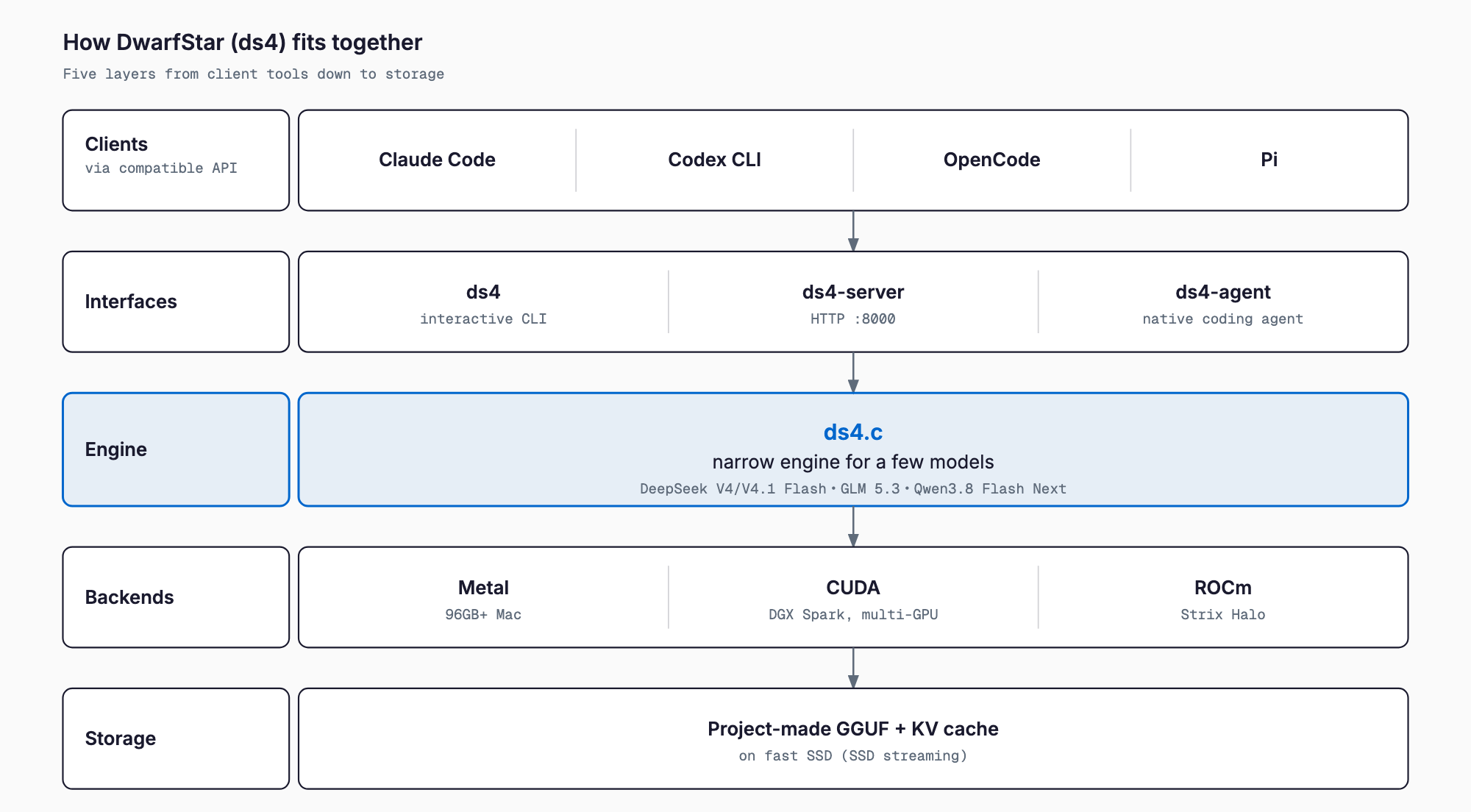The width and height of the screenshot is (1471, 812).
Task: Select "Project-made GGUF + KV cache" heading
Action: 853,729
